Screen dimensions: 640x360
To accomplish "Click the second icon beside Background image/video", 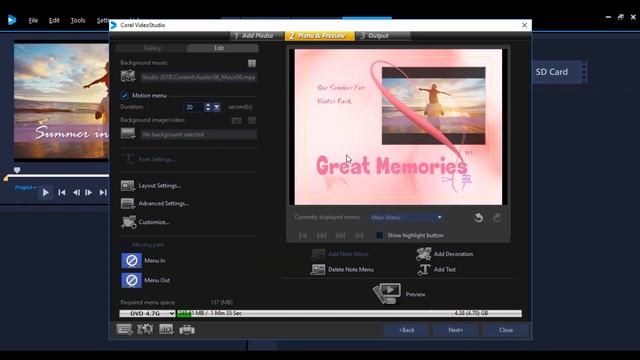I will [x=252, y=120].
